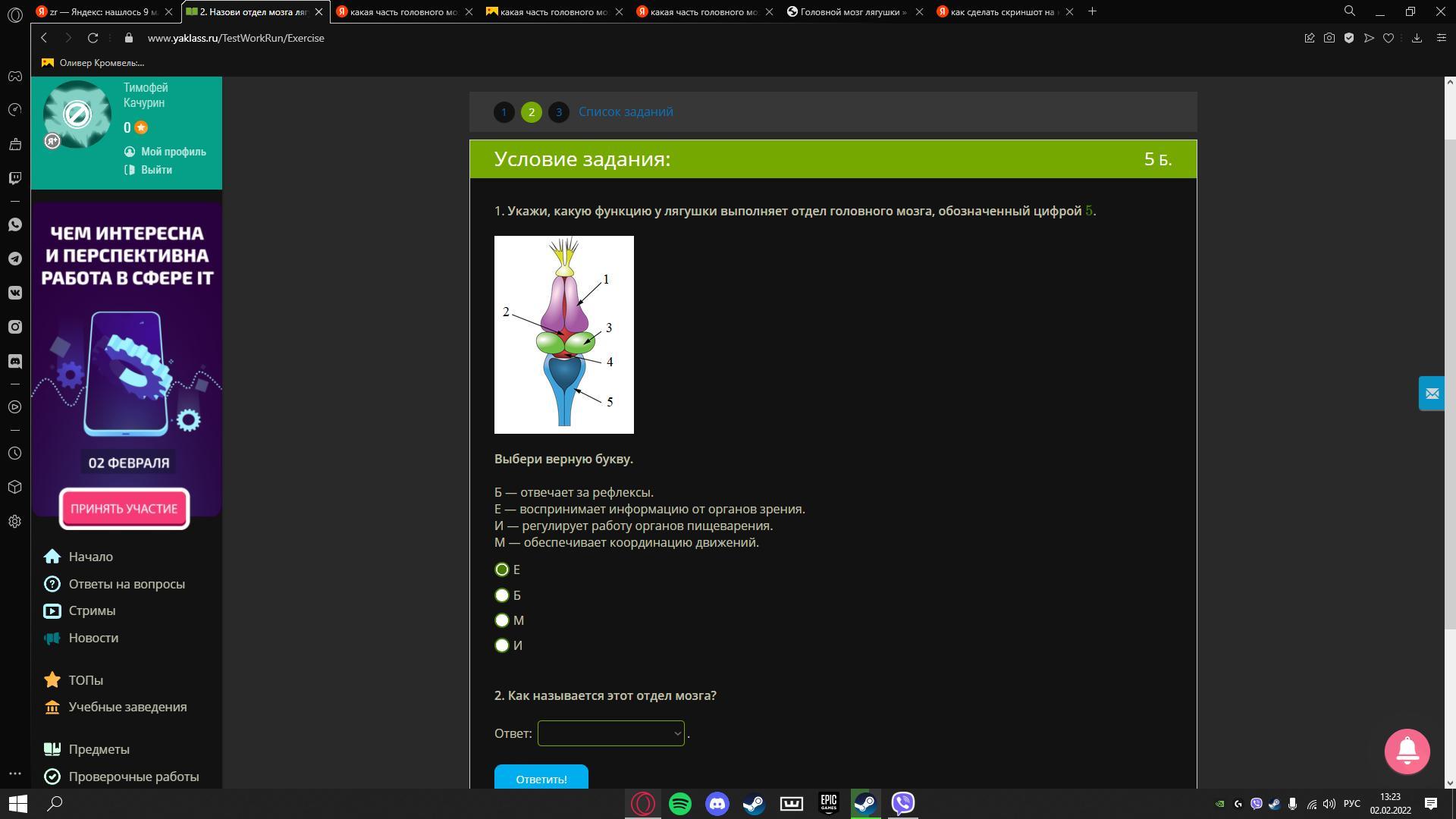Open Opera easy setup menu icon

(x=1441, y=38)
